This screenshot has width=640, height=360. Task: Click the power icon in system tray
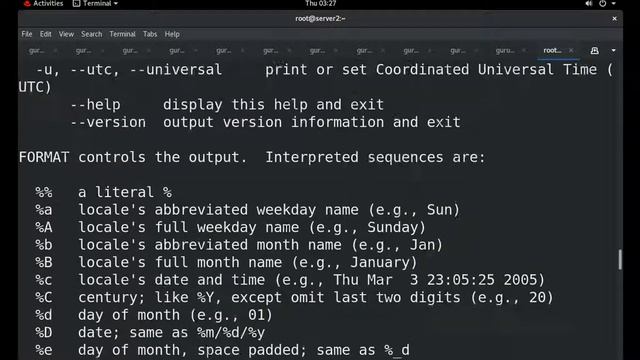point(602,4)
